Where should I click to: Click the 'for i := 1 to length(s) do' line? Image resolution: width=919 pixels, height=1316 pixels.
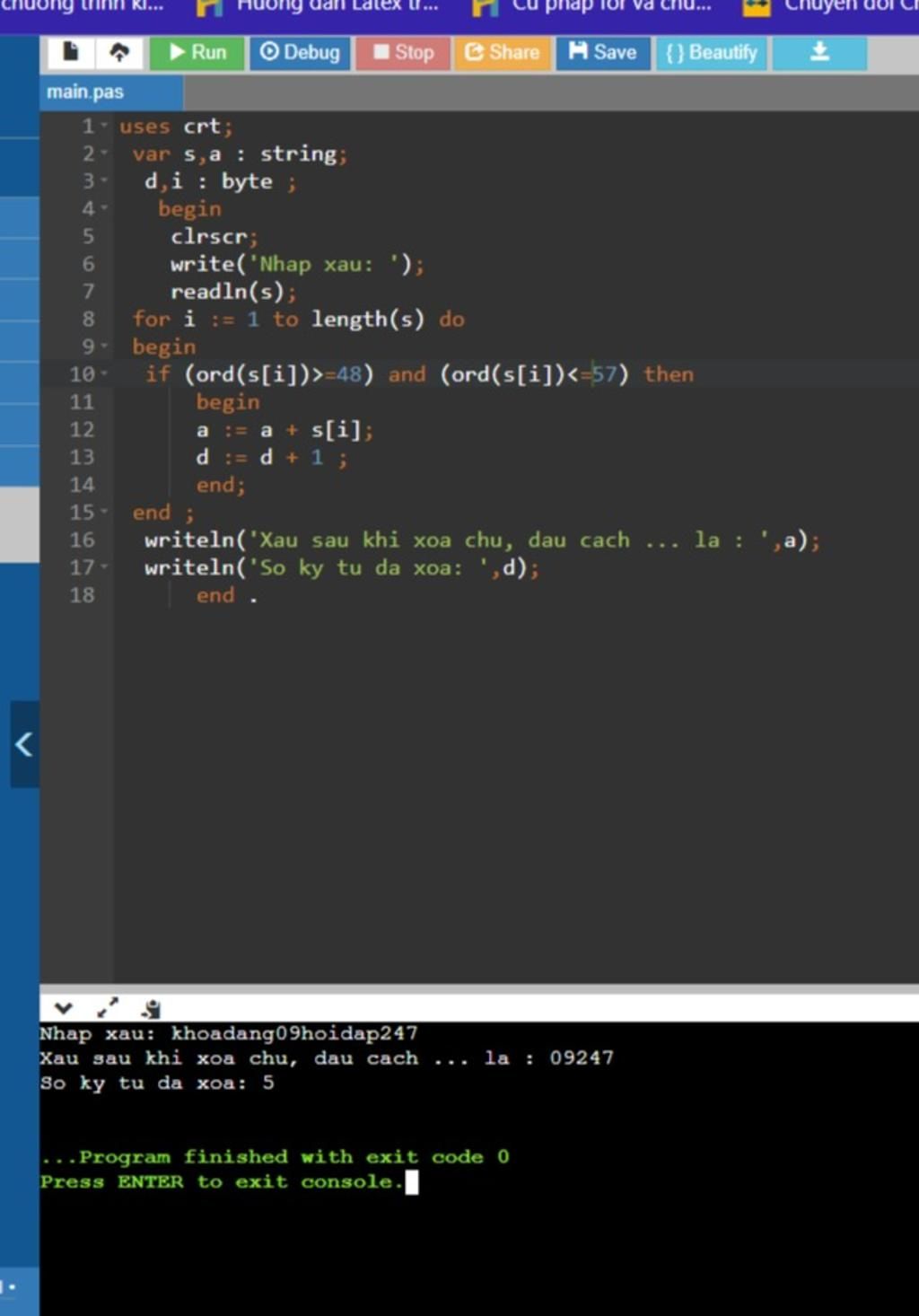tap(298, 320)
